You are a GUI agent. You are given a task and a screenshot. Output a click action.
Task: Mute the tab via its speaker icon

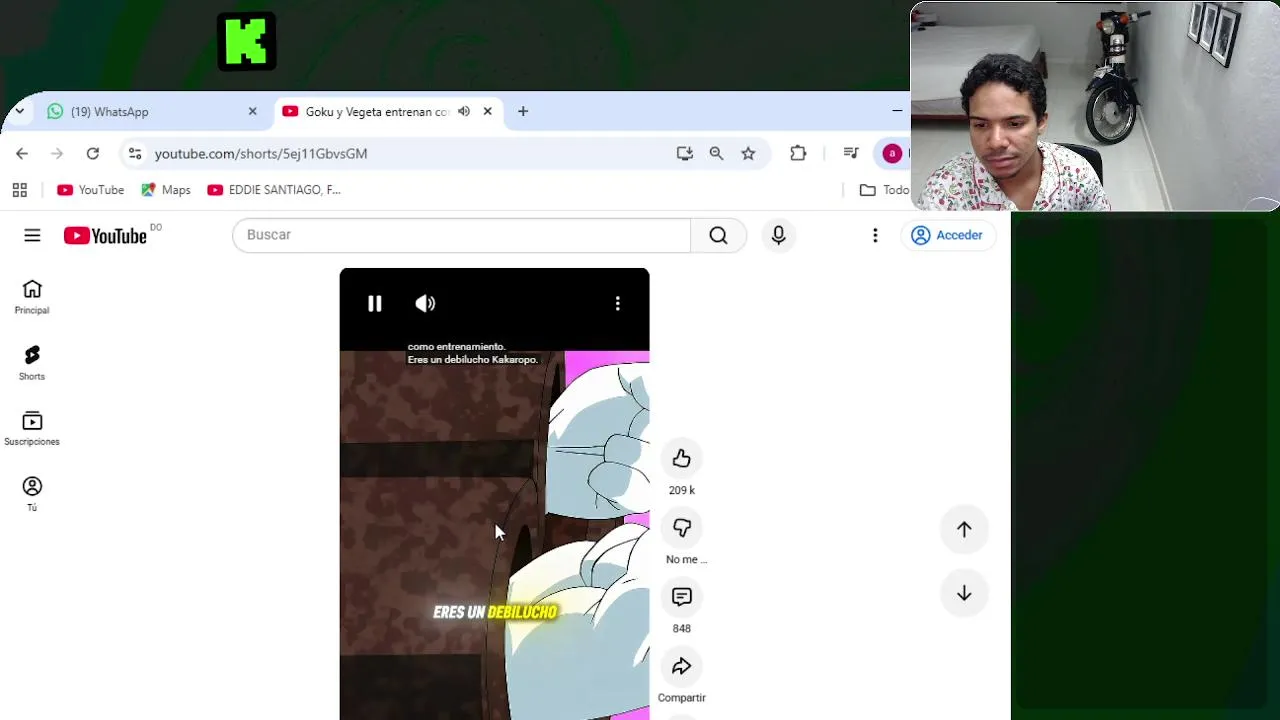(x=464, y=111)
